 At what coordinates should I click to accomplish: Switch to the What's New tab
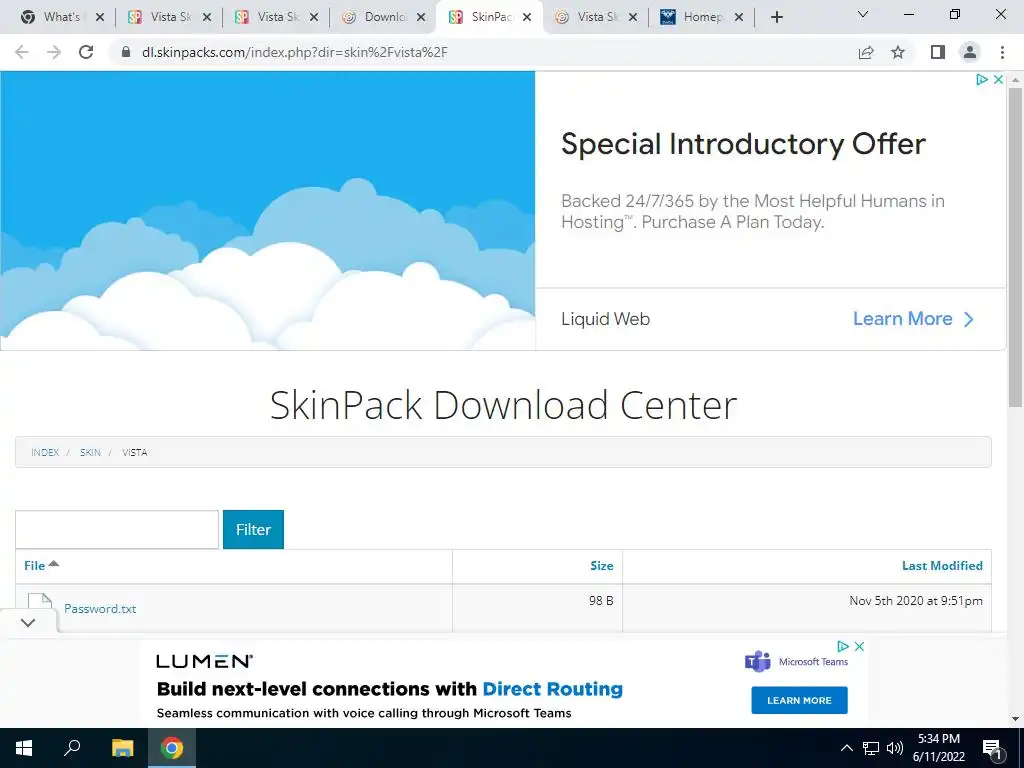coord(61,17)
